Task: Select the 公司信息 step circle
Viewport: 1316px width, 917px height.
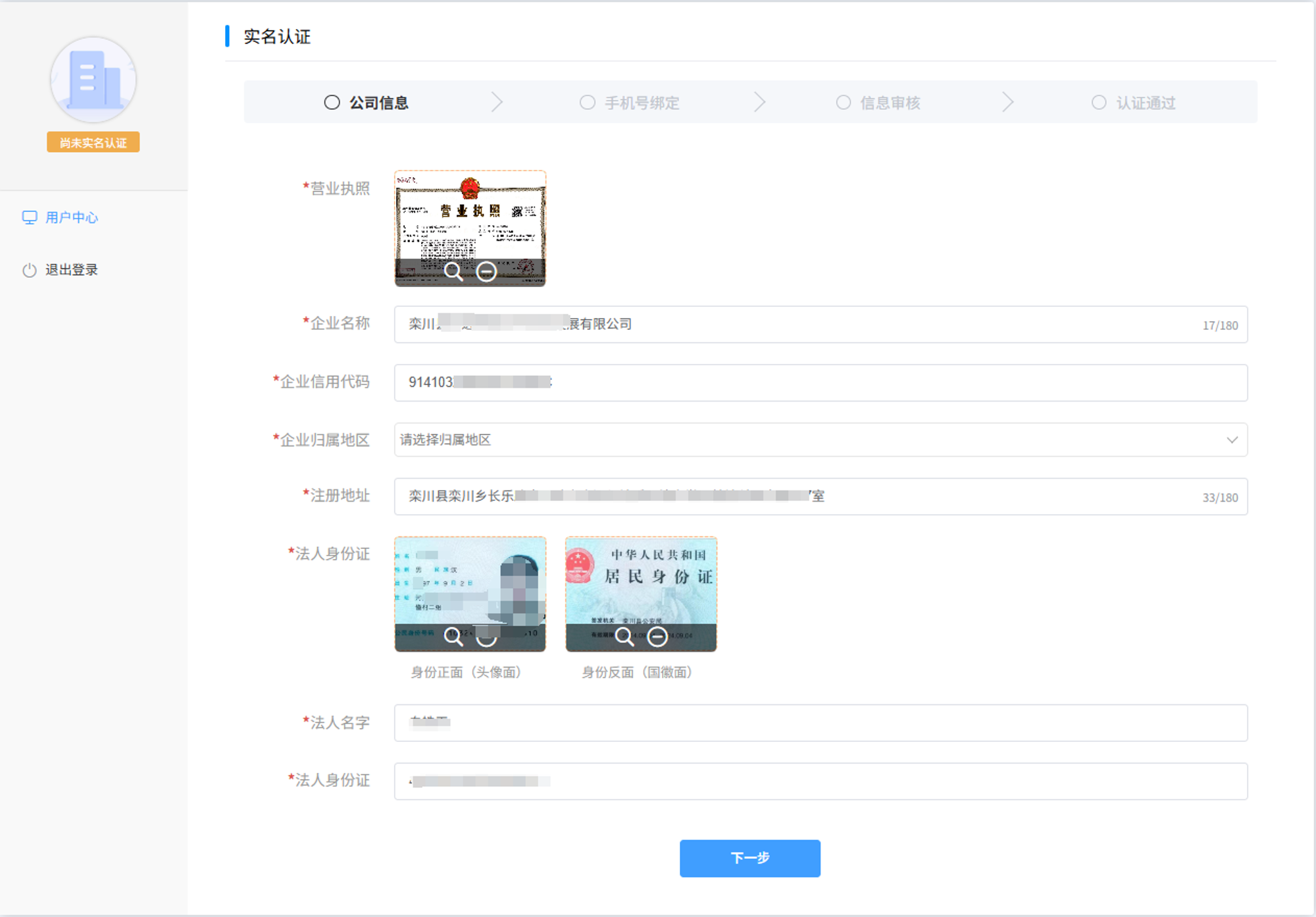Action: click(x=332, y=103)
